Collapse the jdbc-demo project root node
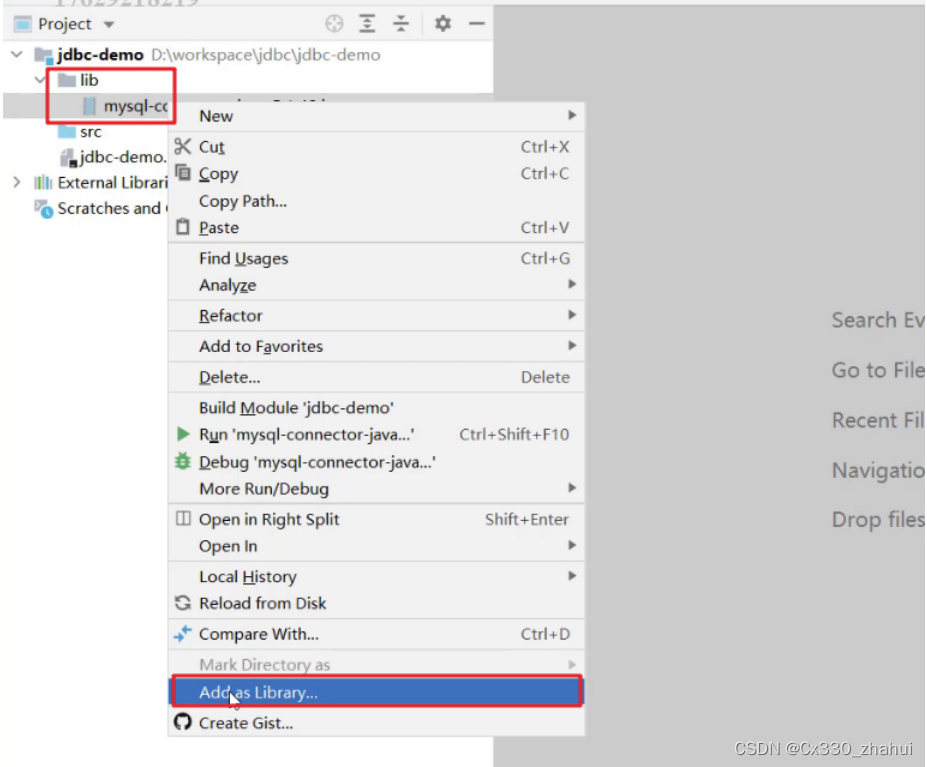The width and height of the screenshot is (927, 767). pos(17,54)
